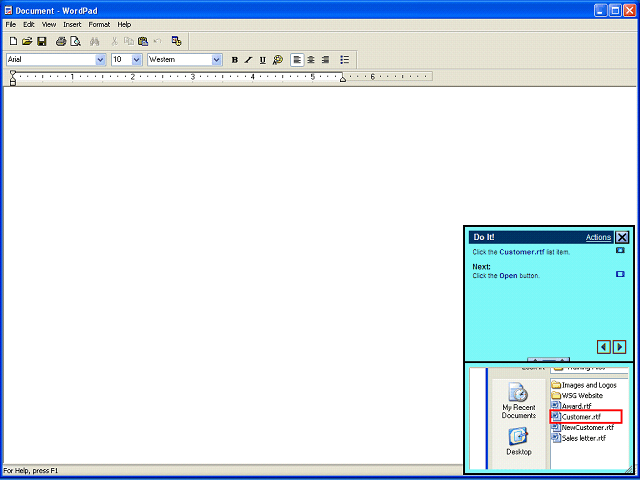Save the document with floppy disk icon
The height and width of the screenshot is (480, 640).
click(42, 41)
